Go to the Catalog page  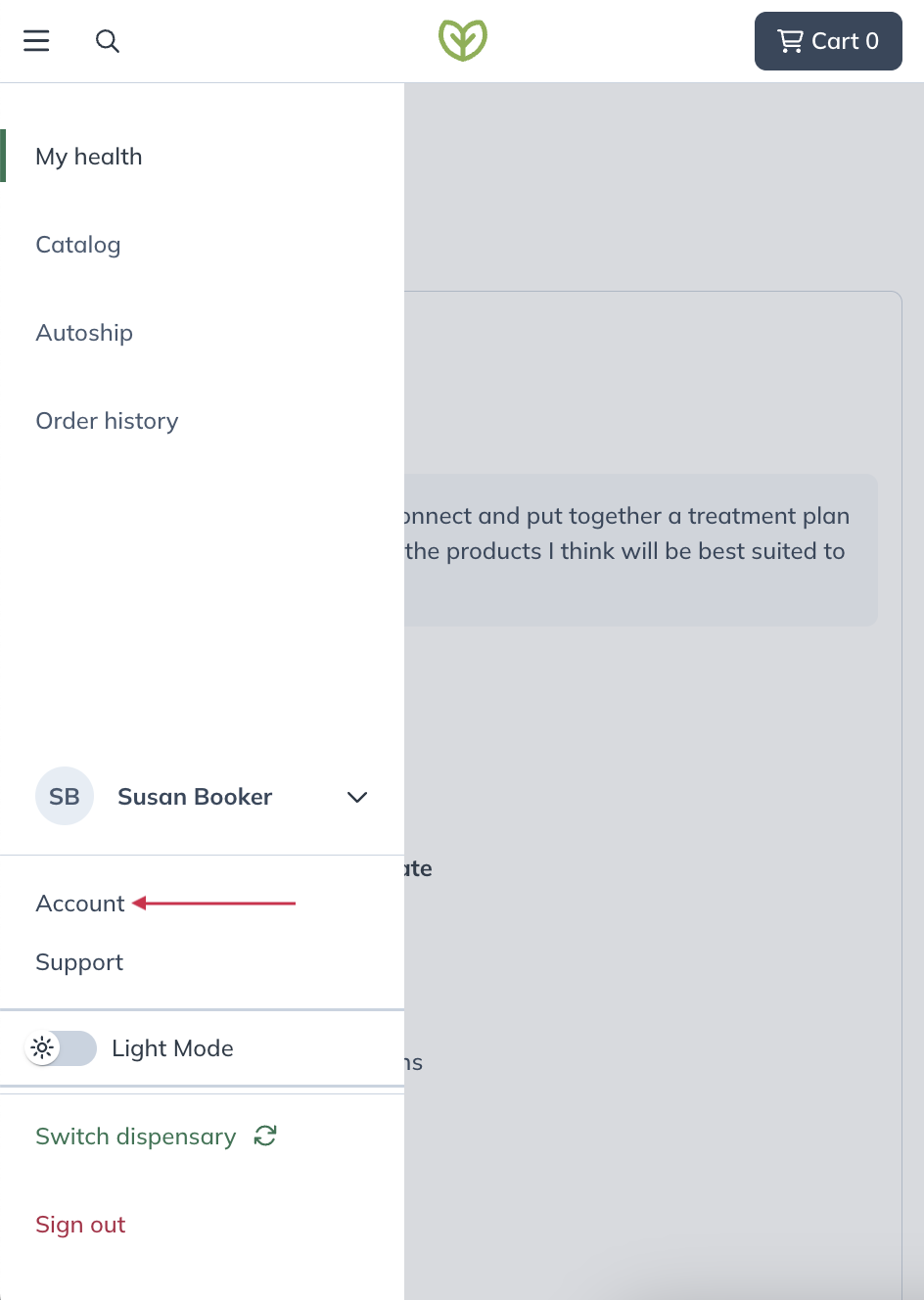[x=78, y=245]
